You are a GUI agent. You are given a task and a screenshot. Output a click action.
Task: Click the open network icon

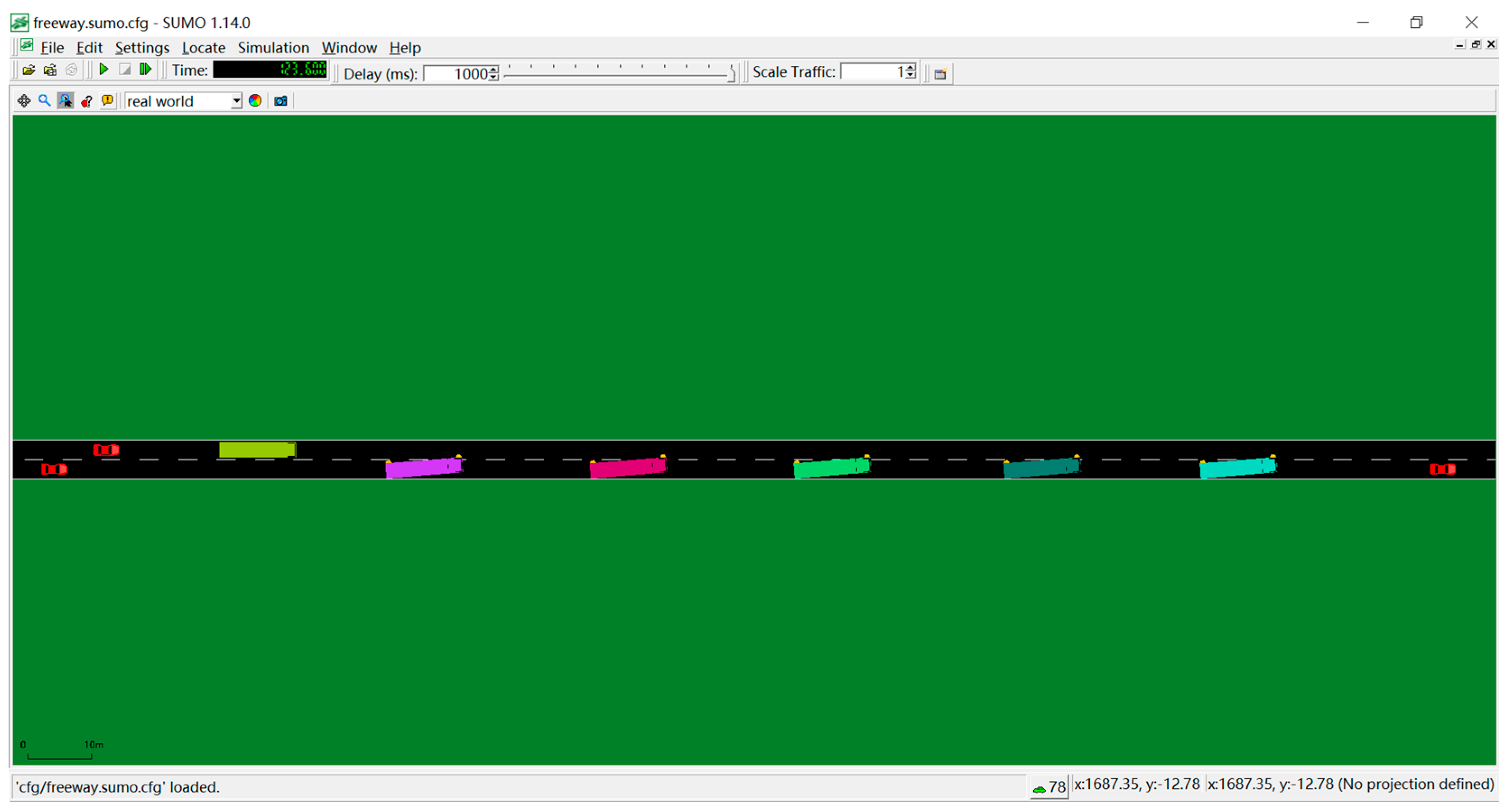click(51, 70)
